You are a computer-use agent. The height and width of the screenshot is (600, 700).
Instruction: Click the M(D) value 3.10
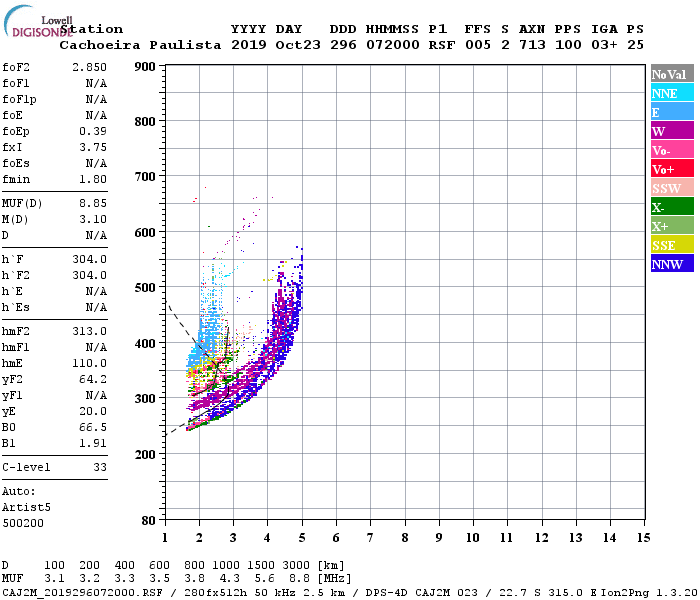pos(93,219)
